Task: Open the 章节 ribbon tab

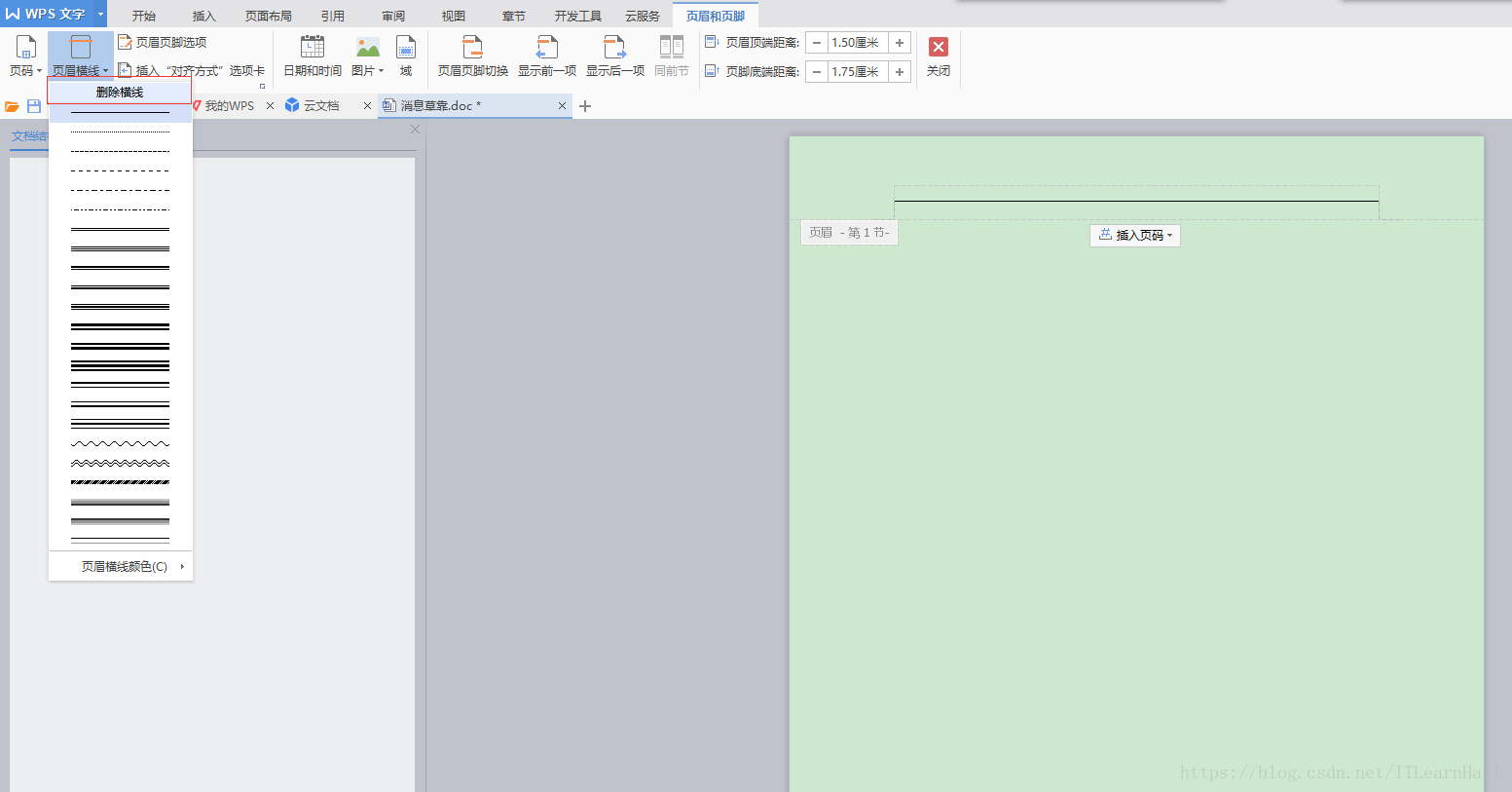Action: point(514,16)
